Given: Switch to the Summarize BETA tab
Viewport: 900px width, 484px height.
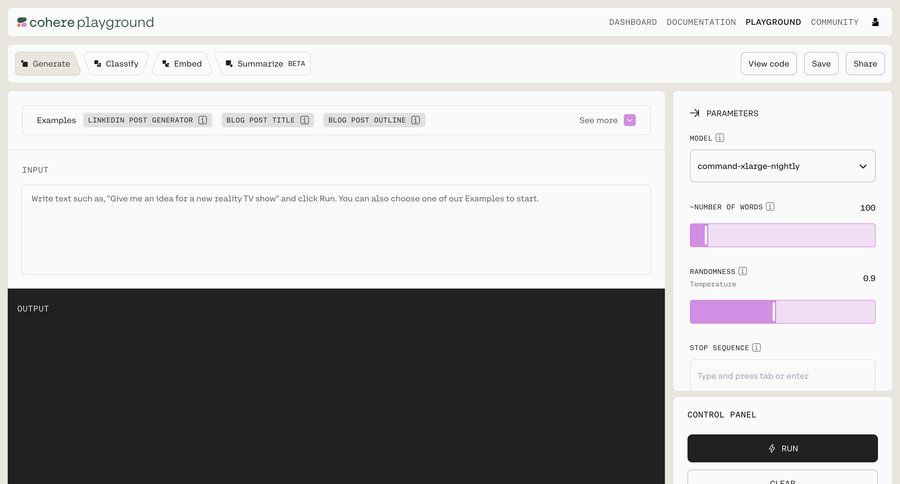Looking at the screenshot, I should 264,64.
